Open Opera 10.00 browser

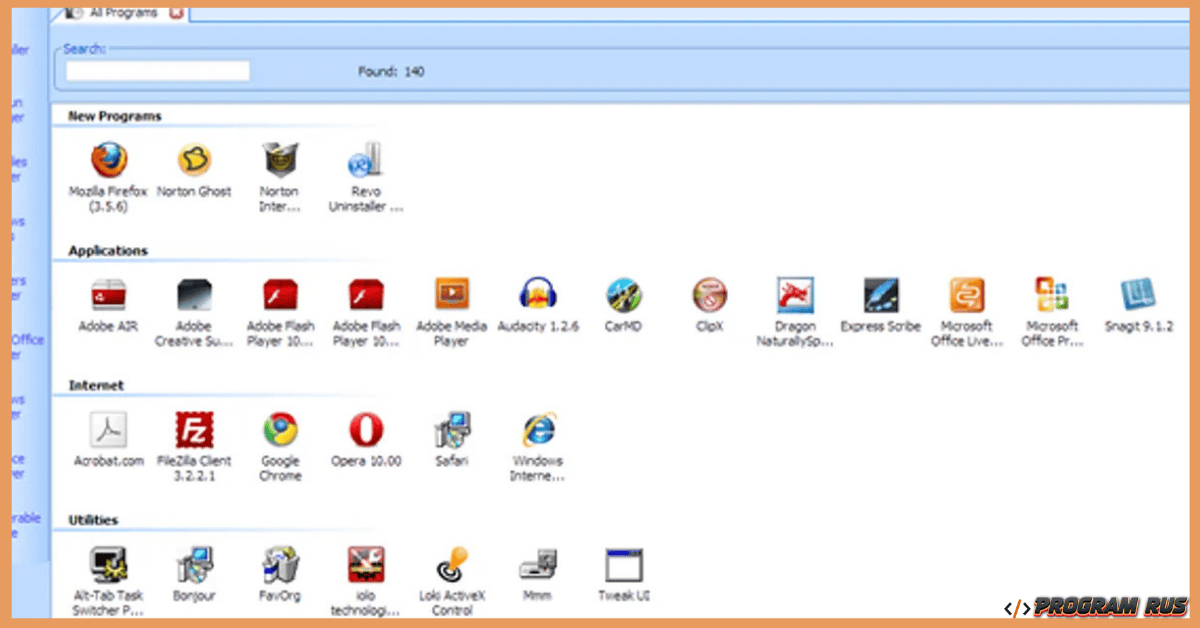[365, 430]
